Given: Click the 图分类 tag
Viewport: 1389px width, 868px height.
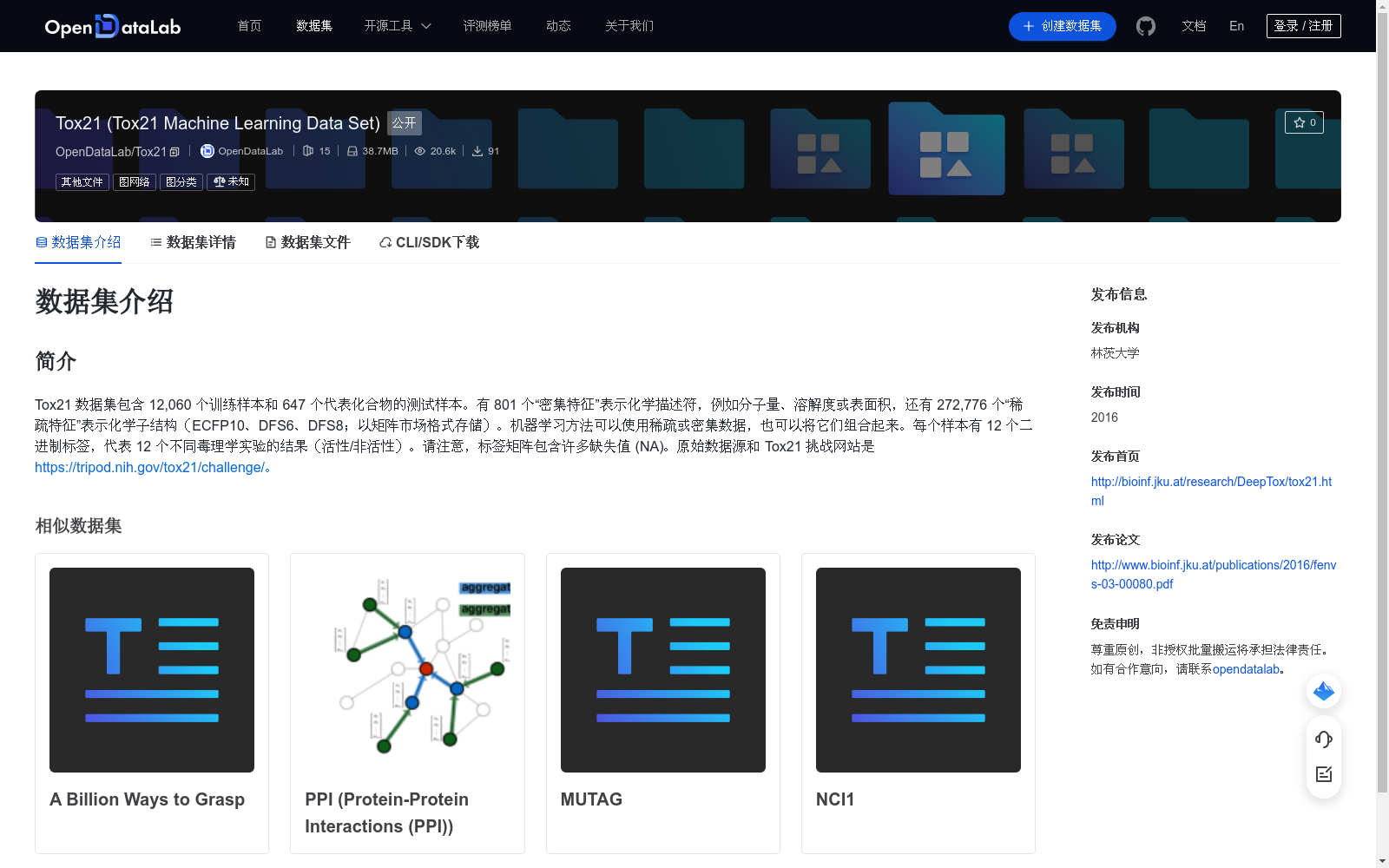Looking at the screenshot, I should 181,182.
